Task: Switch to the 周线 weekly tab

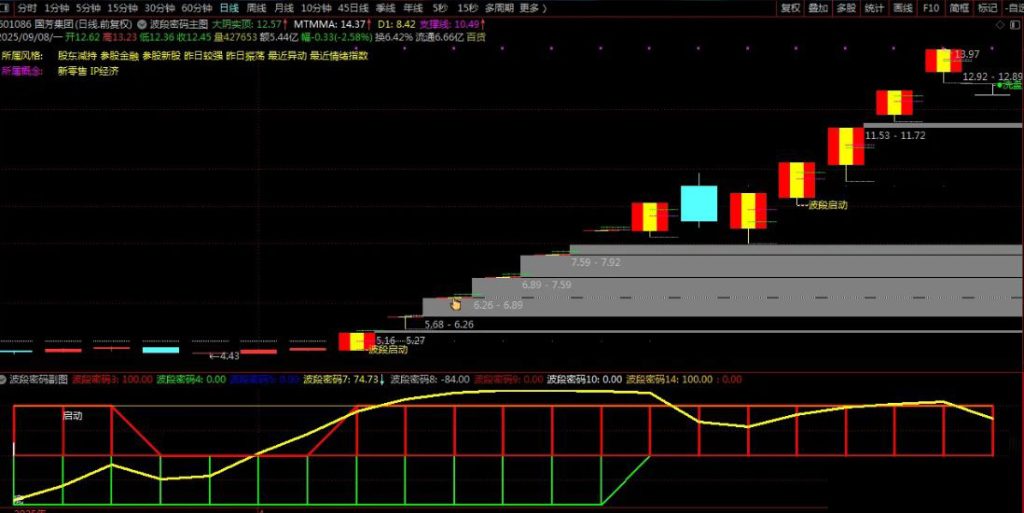Action: click(255, 8)
